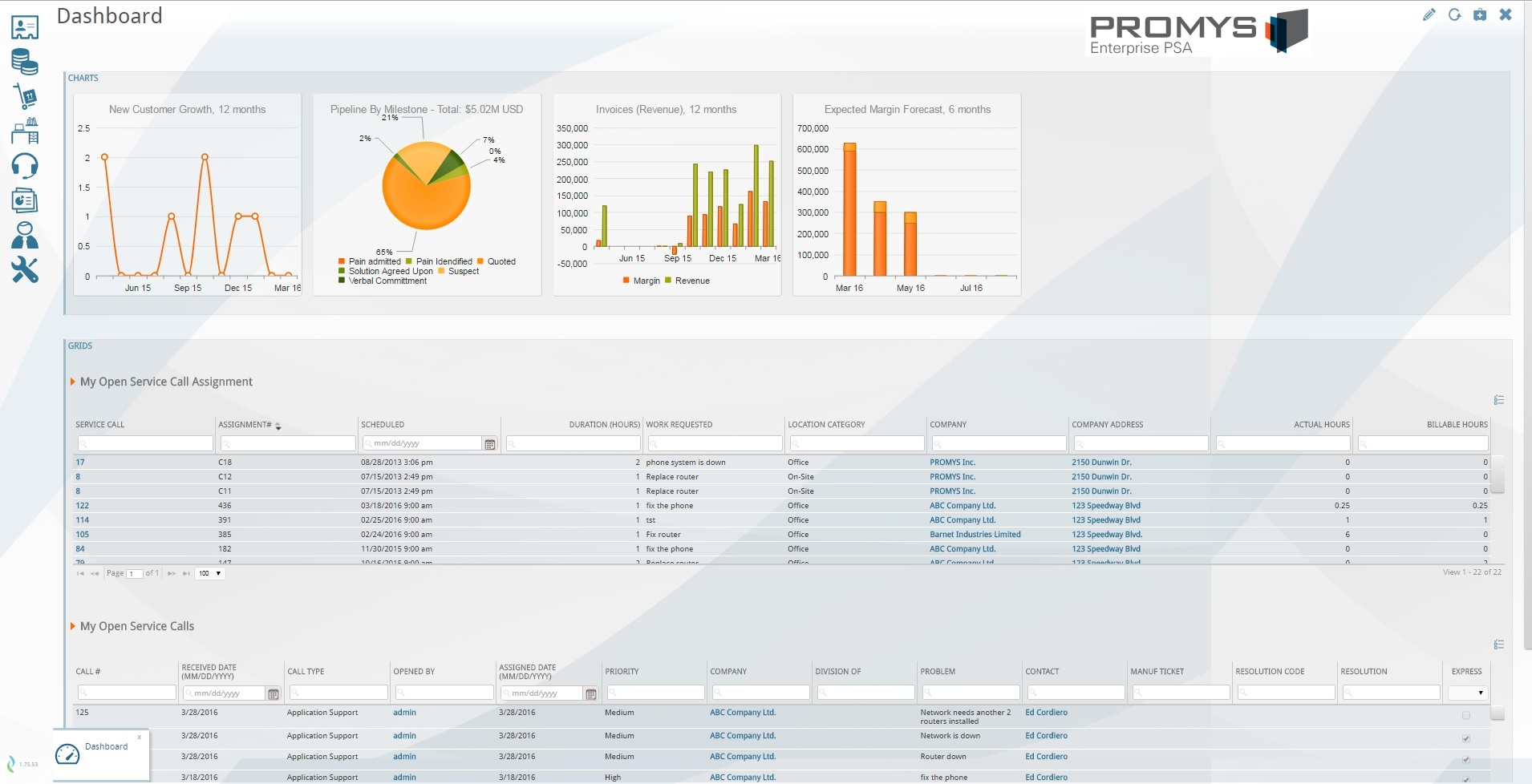Click the edit dashboard pencil icon
The height and width of the screenshot is (784, 1532).
pos(1431,14)
